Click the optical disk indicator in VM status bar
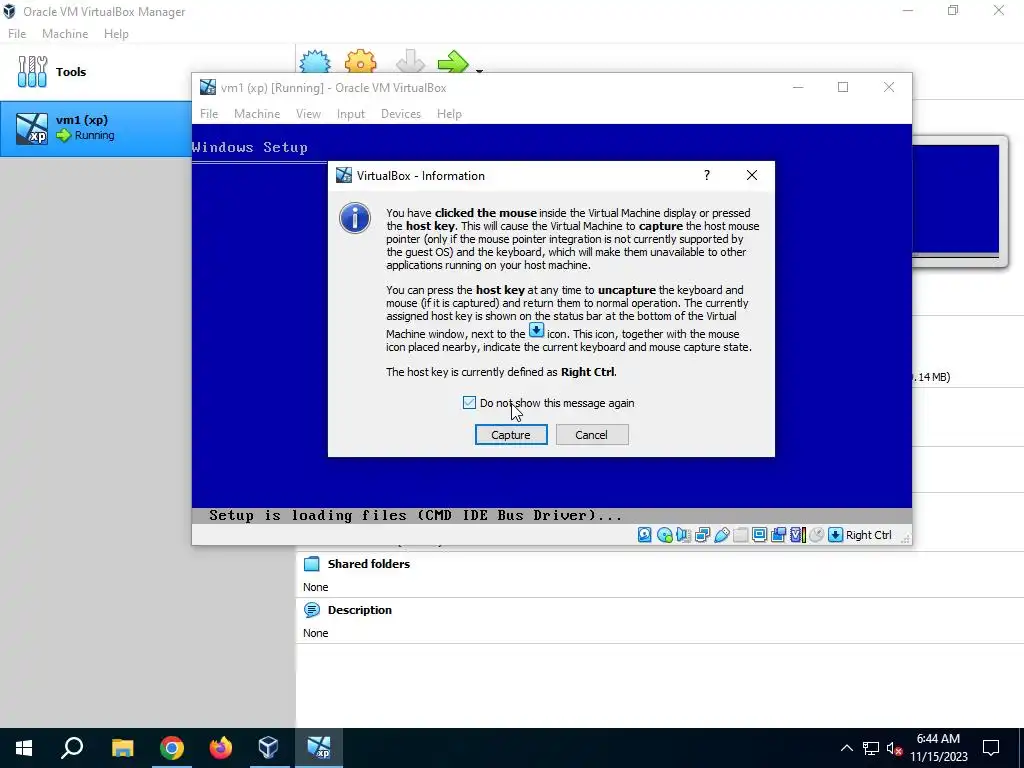This screenshot has height=768, width=1024. click(x=665, y=535)
